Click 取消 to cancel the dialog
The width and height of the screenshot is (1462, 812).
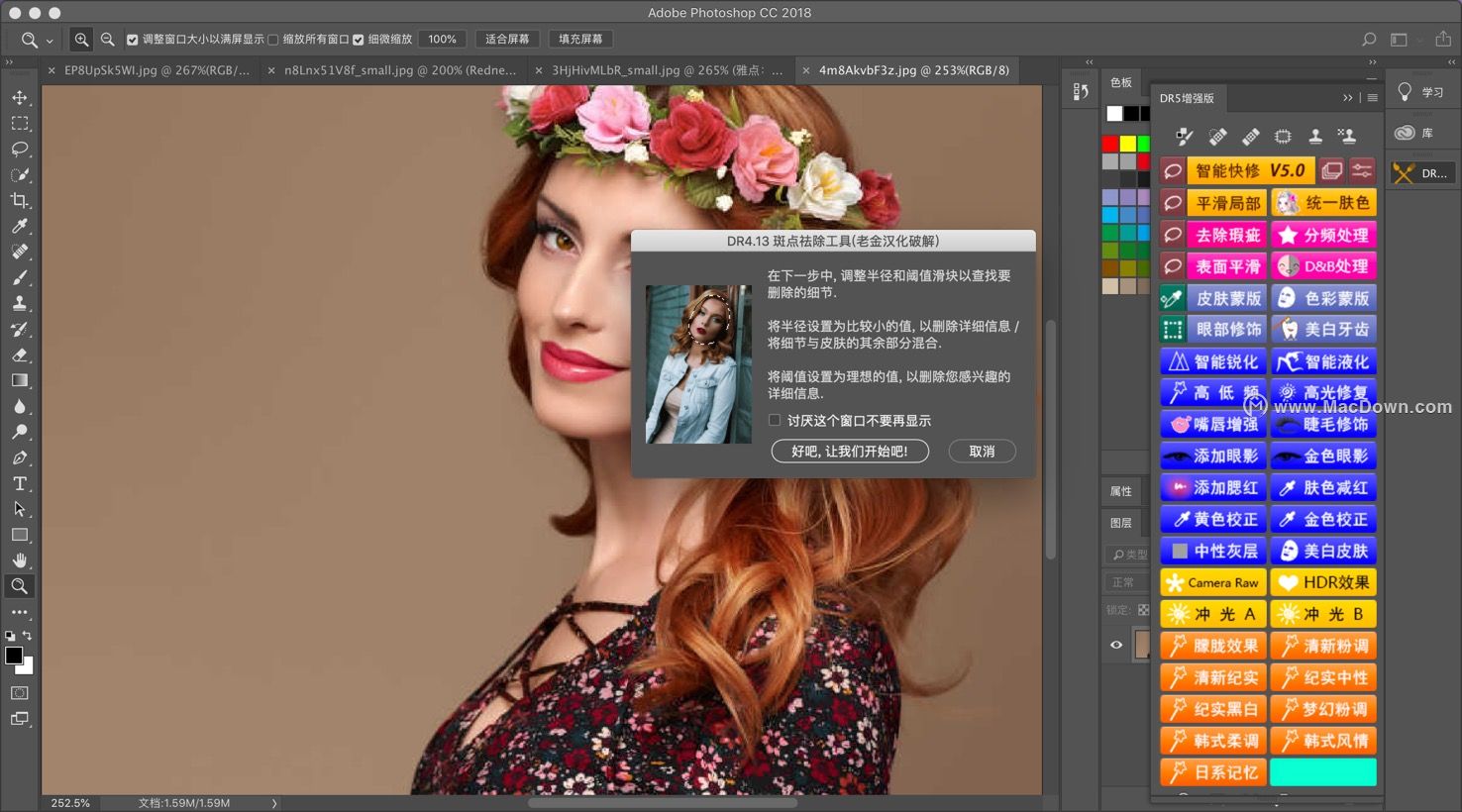tap(982, 452)
